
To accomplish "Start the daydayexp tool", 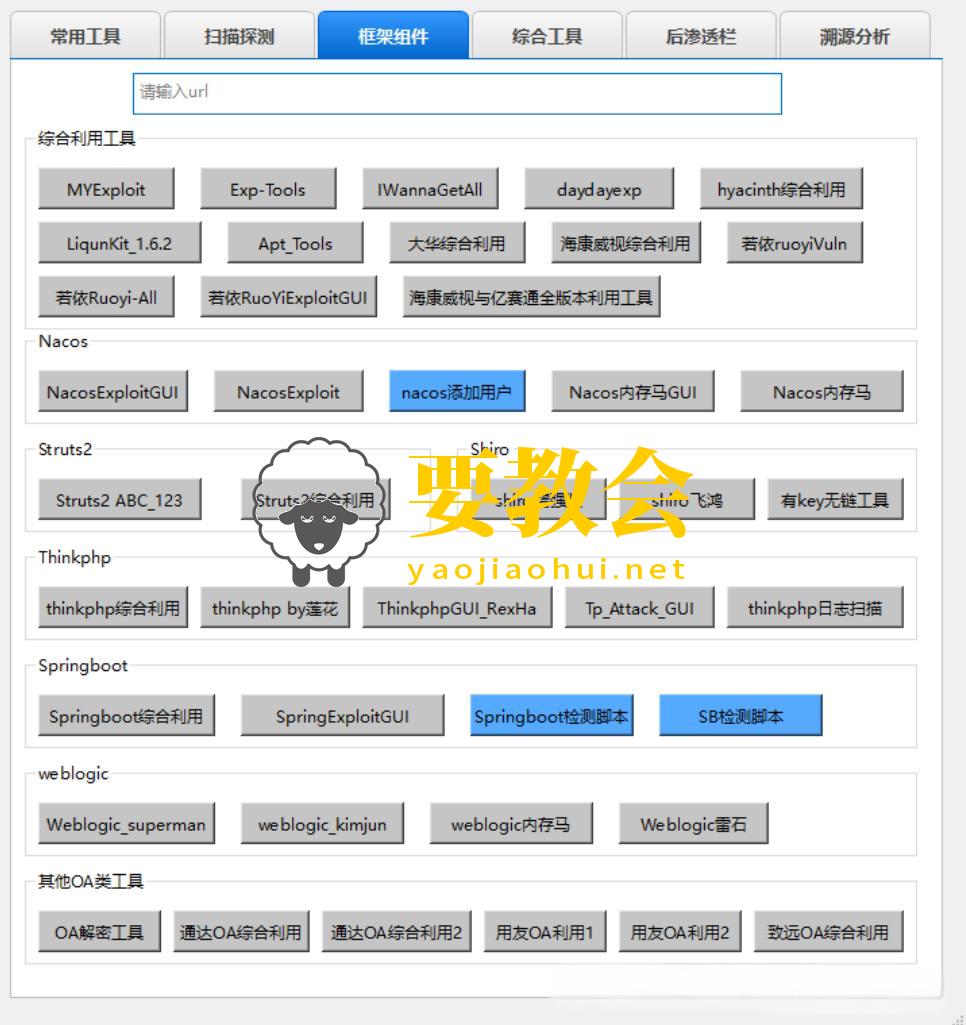I will 599,189.
